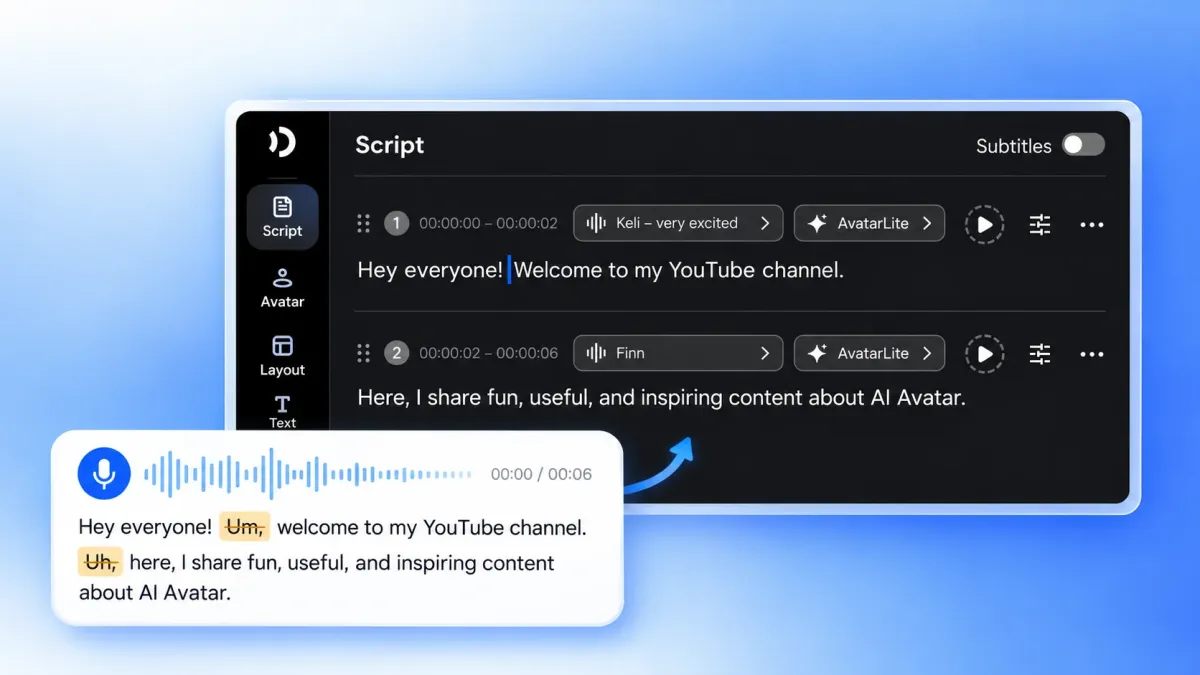Click transcript text "about AI Avatar."
1200x675 pixels.
click(155, 592)
